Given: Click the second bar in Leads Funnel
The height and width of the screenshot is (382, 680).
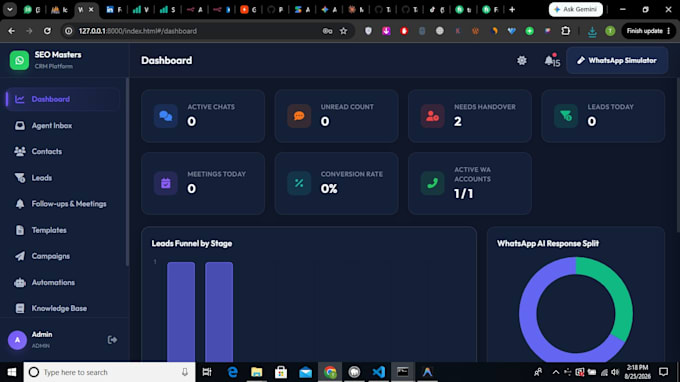Looking at the screenshot, I should point(219,311).
